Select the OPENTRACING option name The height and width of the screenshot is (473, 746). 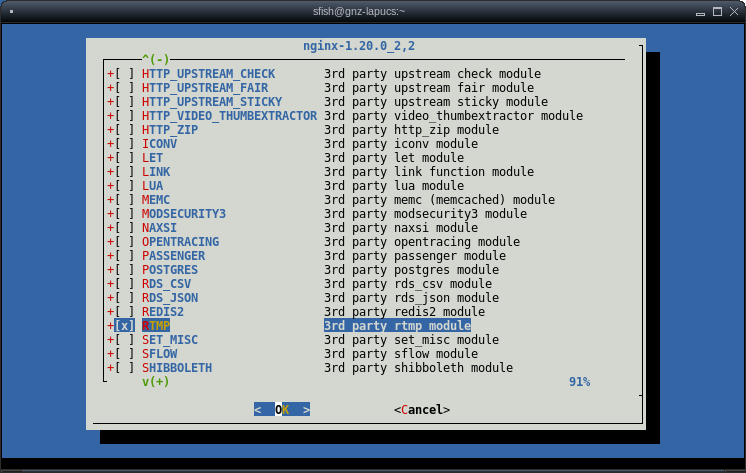click(x=180, y=242)
